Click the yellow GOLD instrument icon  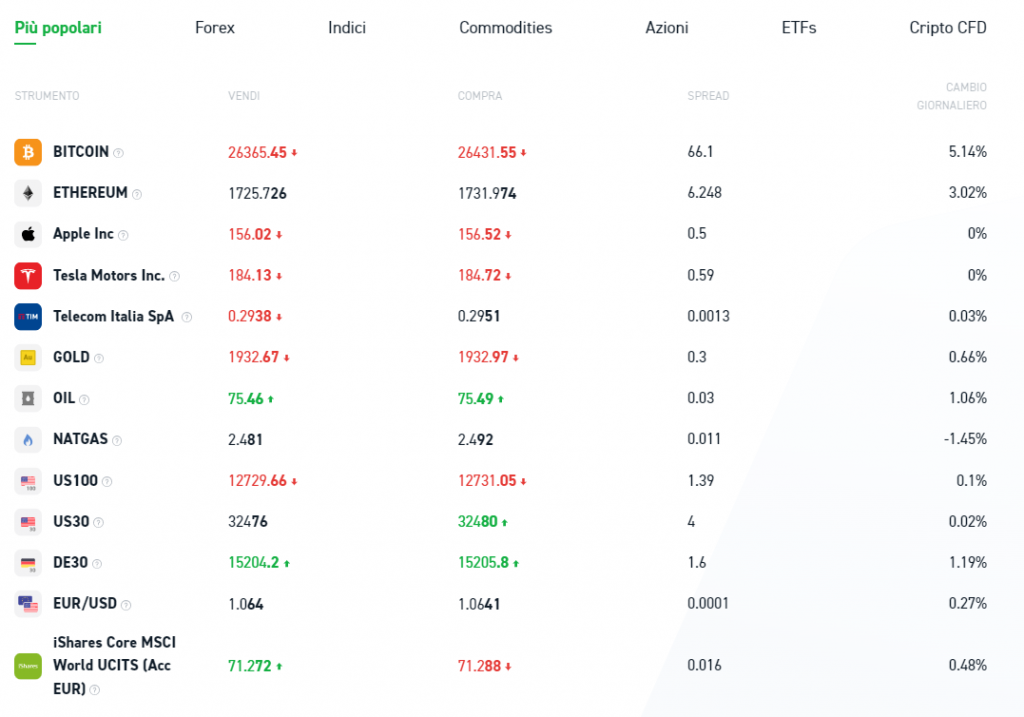point(28,357)
